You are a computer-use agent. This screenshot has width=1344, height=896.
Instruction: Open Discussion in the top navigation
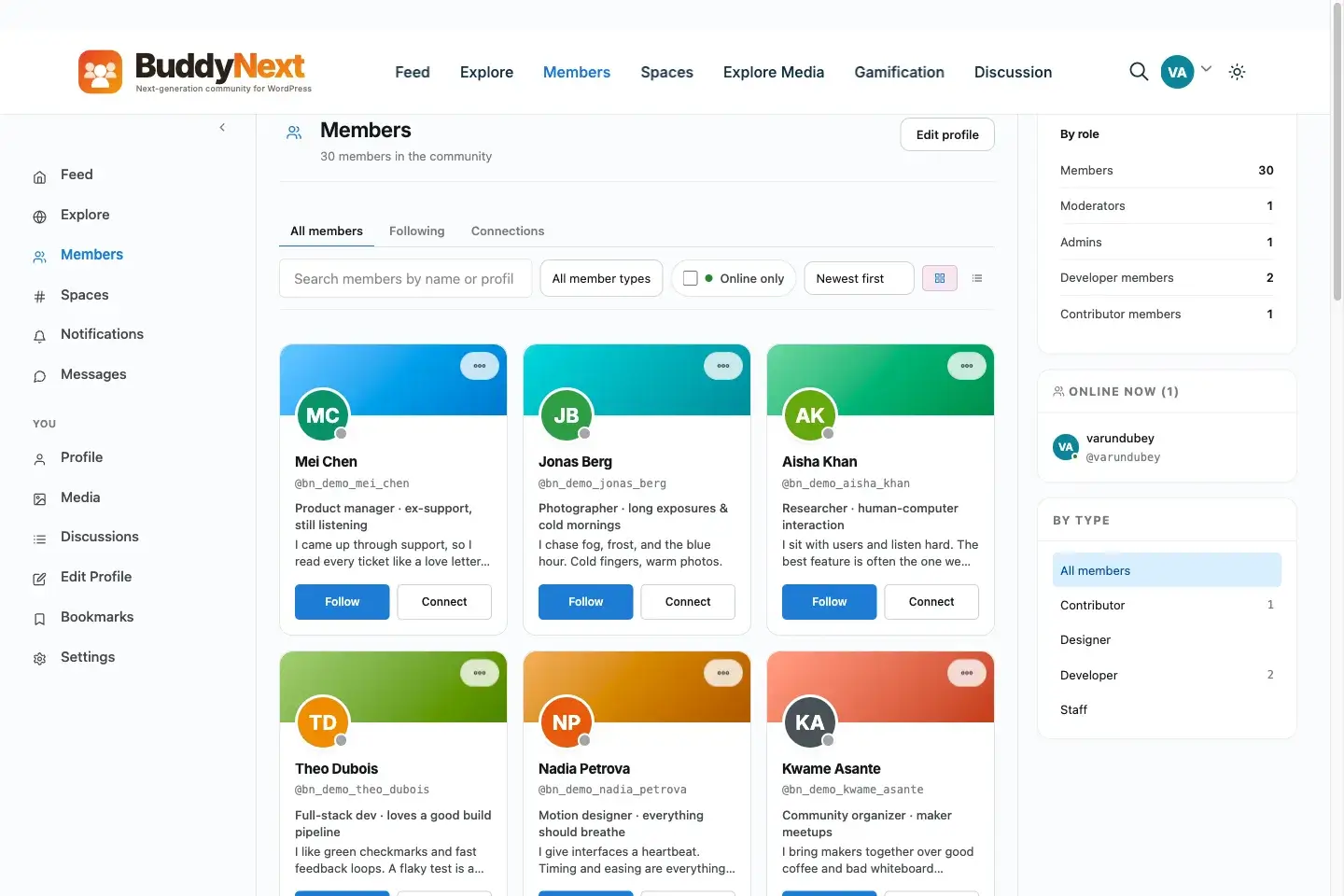click(1013, 72)
